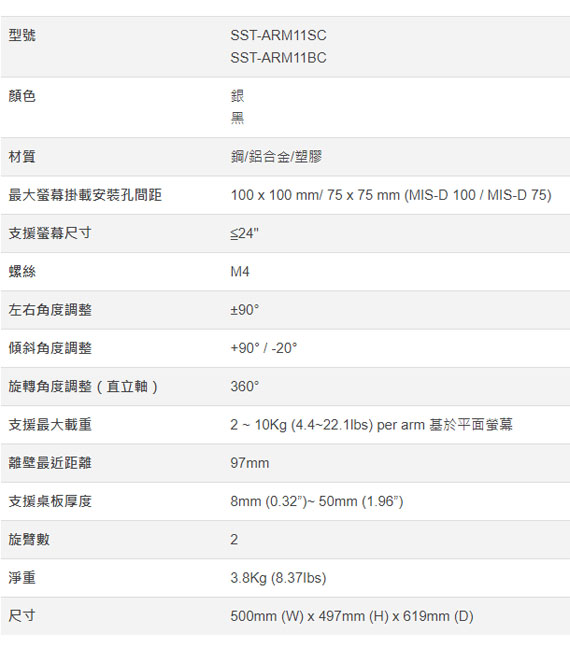The width and height of the screenshot is (570, 648).
Task: Click the 材質 material value text
Action: pos(276,157)
